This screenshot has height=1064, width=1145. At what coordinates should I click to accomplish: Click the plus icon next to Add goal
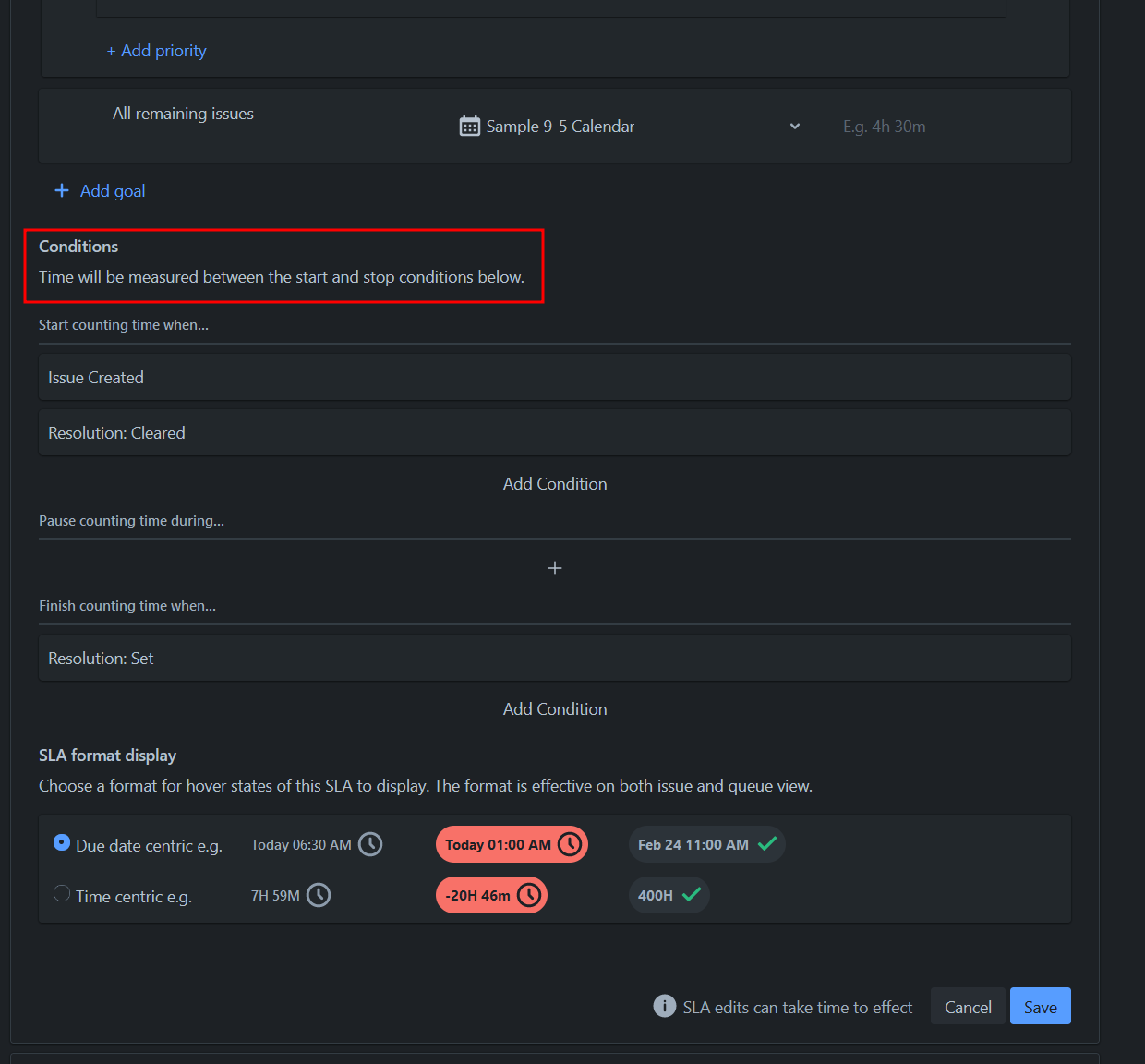click(x=62, y=190)
